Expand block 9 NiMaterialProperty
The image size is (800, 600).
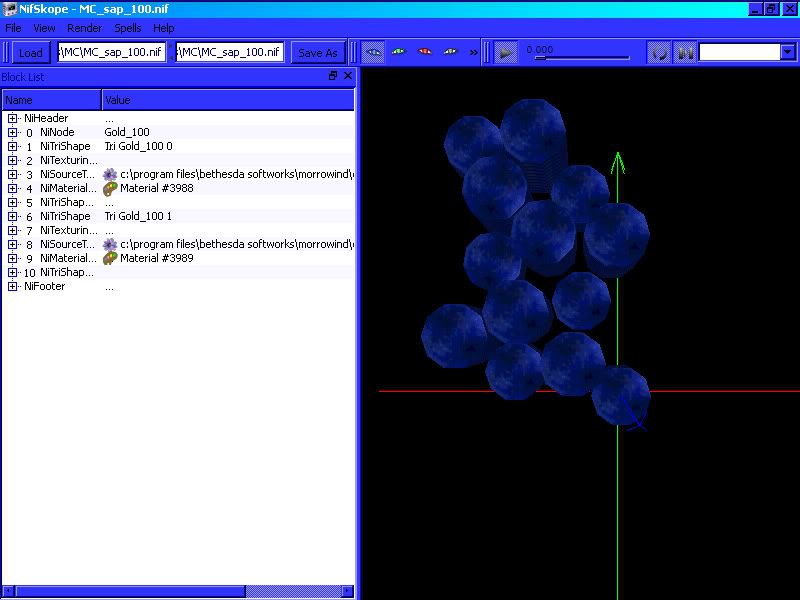12,258
